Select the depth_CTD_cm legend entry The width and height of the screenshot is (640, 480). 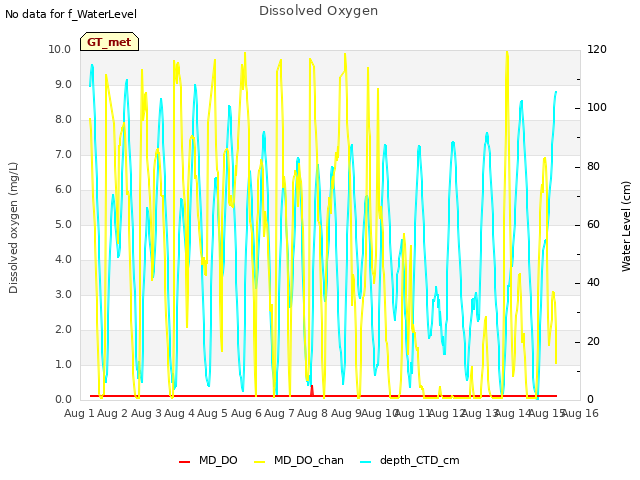tap(410, 460)
